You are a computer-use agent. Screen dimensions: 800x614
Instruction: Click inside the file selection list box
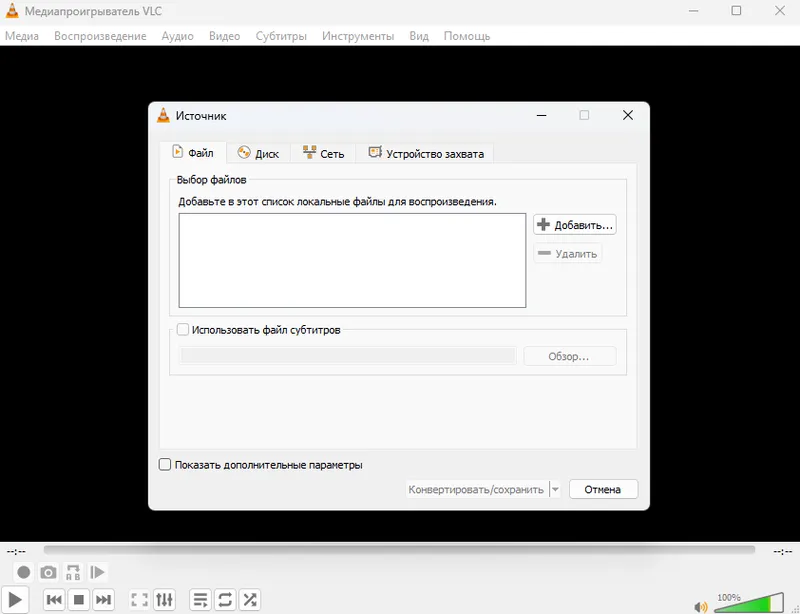[352, 260]
